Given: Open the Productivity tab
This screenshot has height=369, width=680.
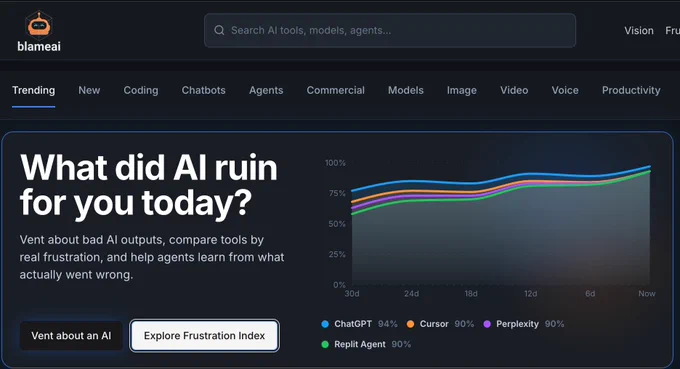Looking at the screenshot, I should point(631,90).
